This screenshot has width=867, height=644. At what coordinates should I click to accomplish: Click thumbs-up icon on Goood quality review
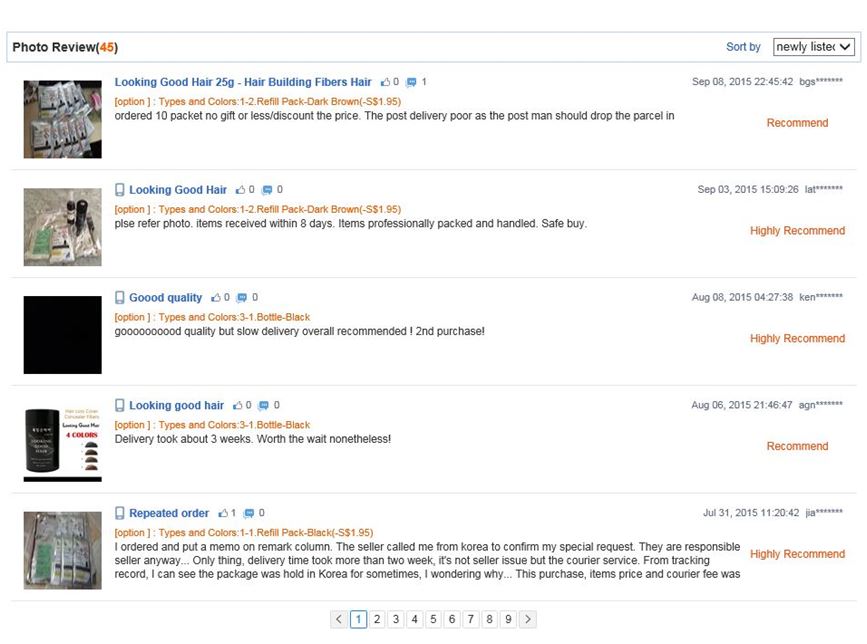215,298
